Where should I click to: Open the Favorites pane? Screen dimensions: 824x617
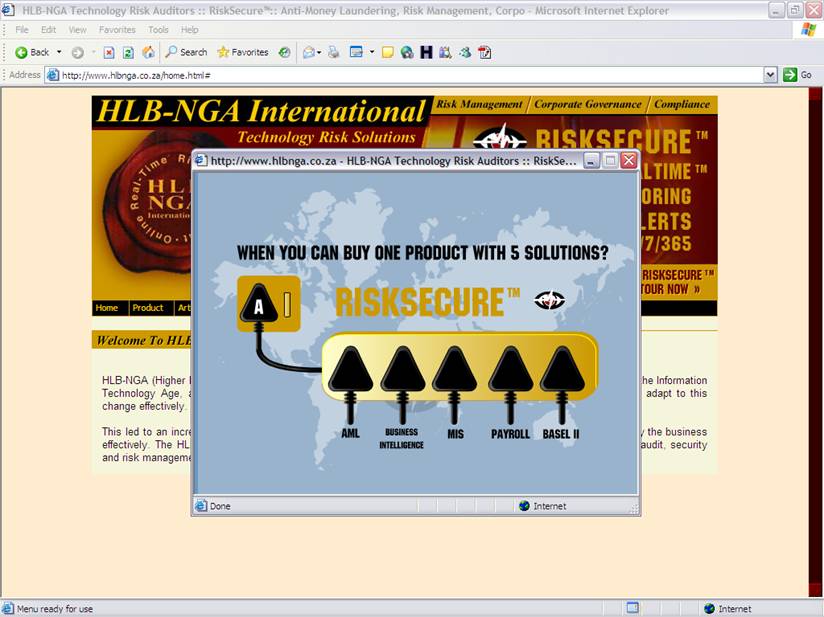coord(243,52)
